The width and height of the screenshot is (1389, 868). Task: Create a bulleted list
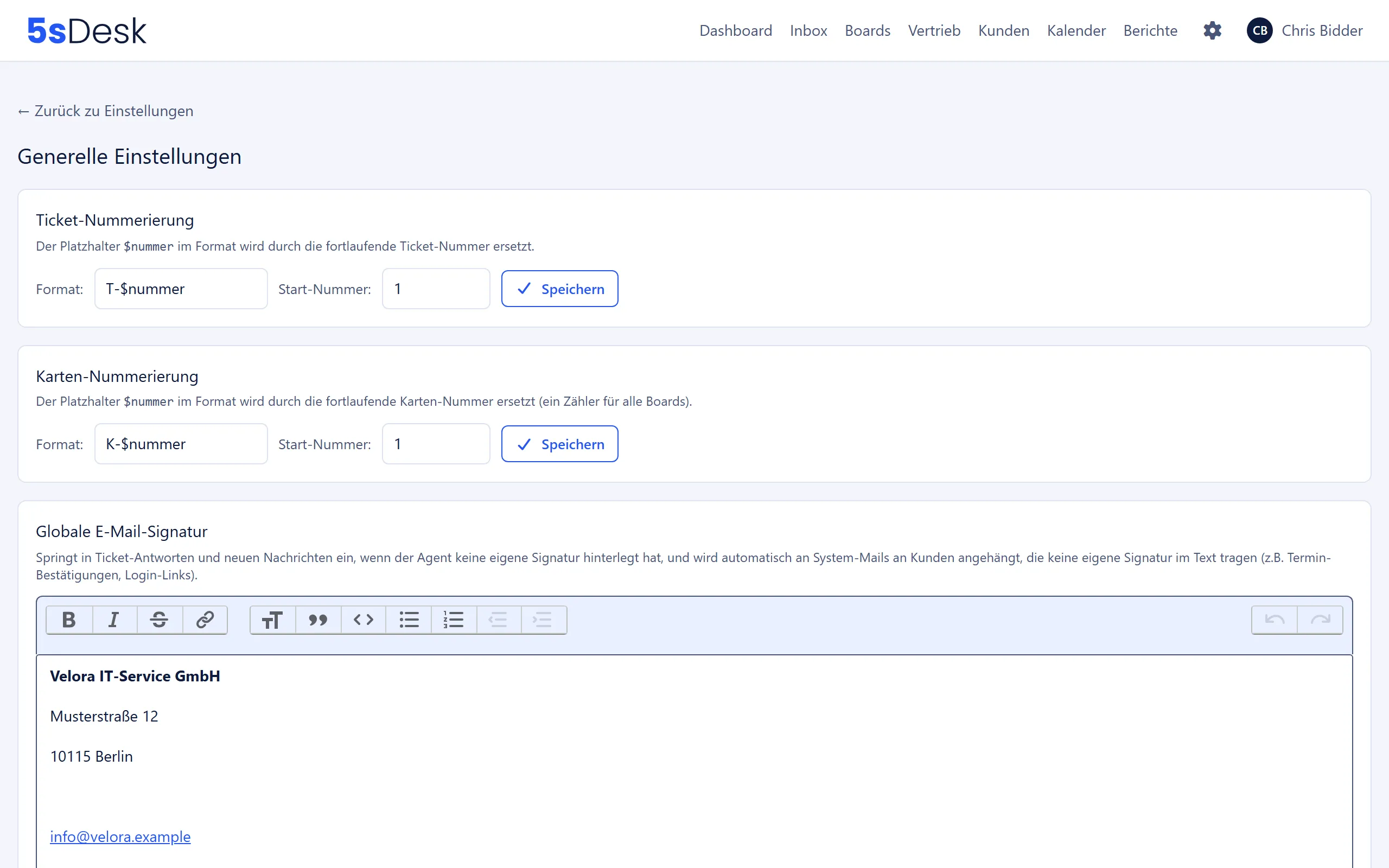coord(409,620)
